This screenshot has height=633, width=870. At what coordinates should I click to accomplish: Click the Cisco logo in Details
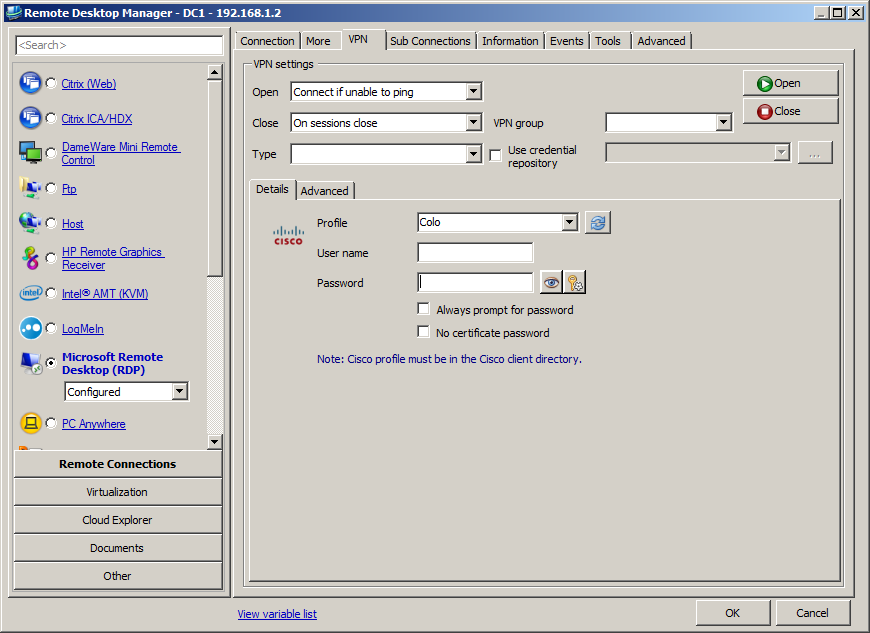coord(289,235)
